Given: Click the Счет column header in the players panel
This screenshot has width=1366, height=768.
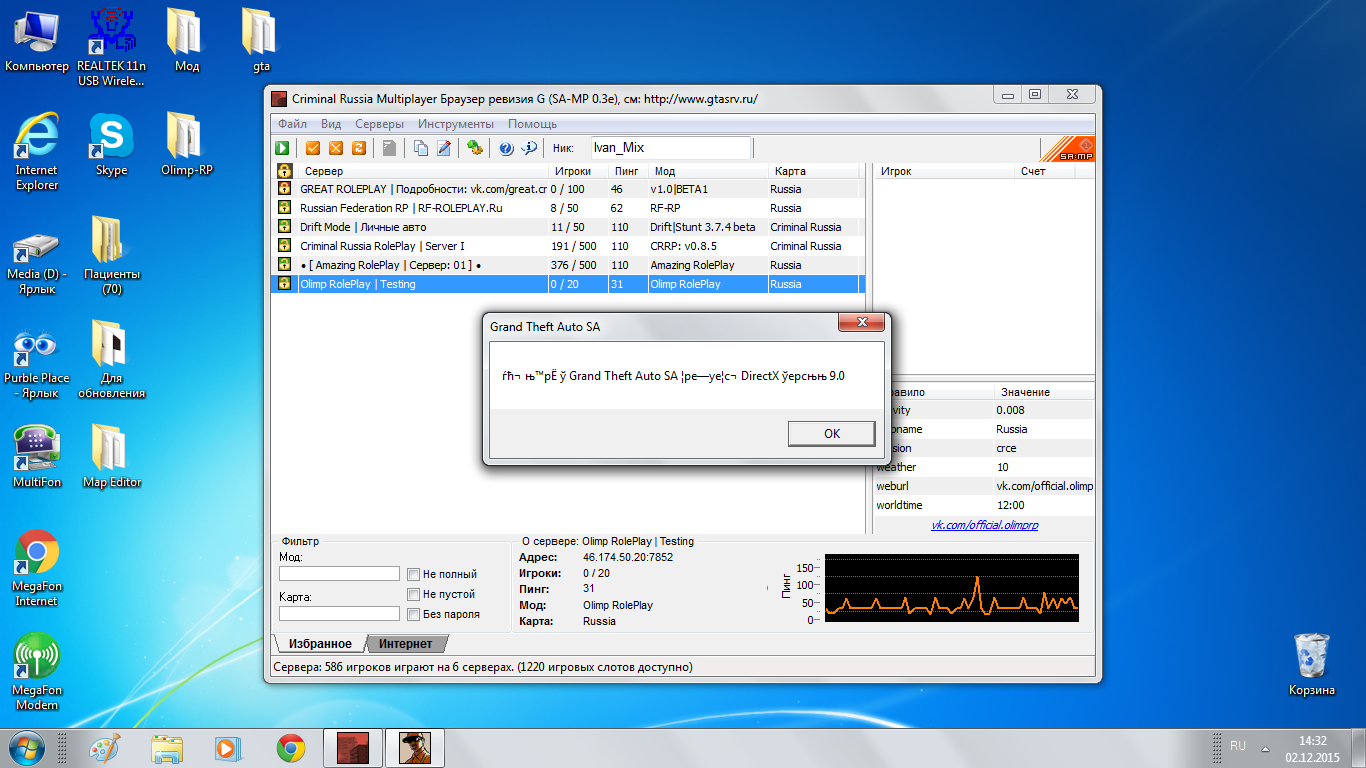Looking at the screenshot, I should point(1043,171).
